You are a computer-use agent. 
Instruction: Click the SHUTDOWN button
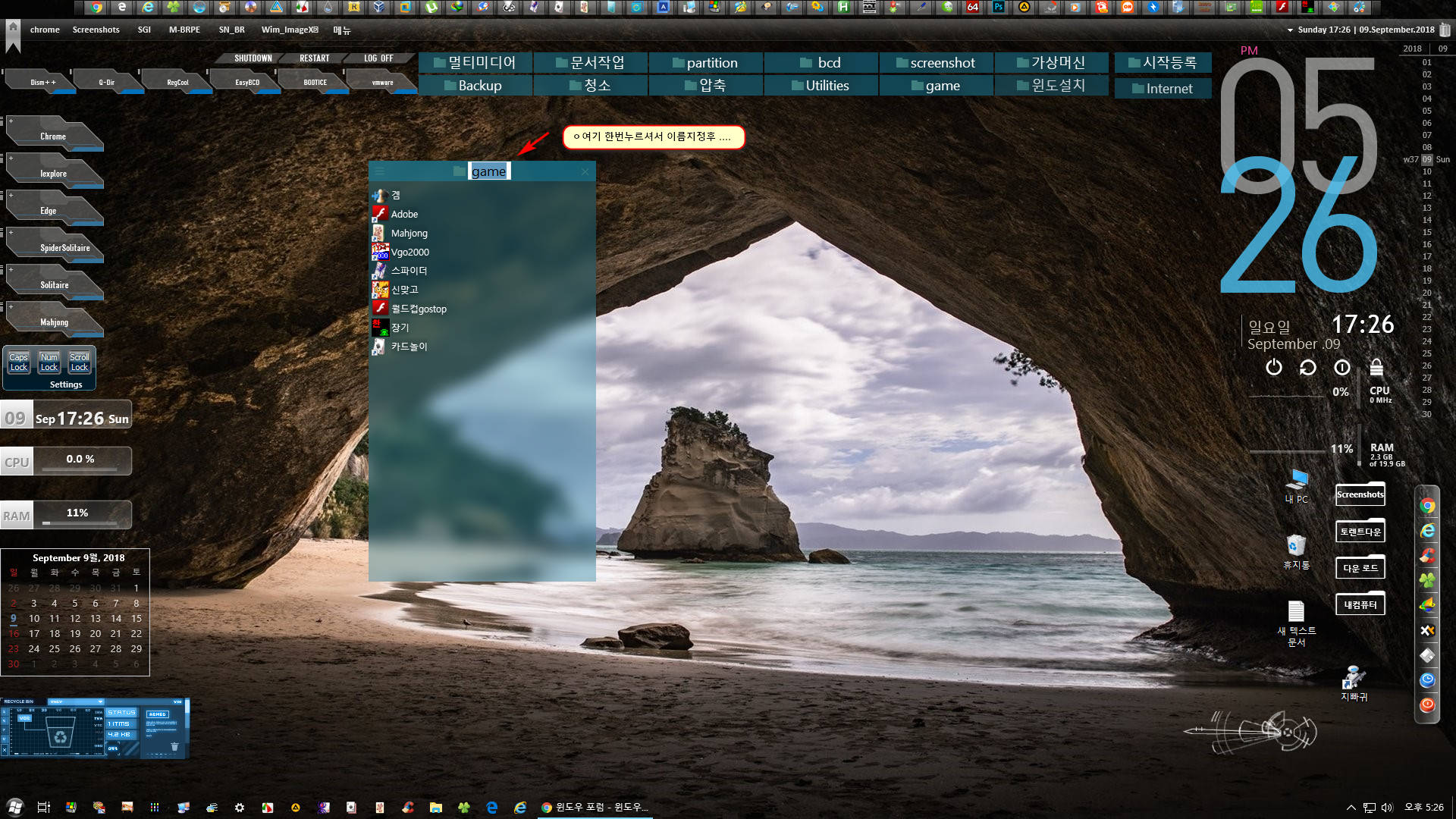click(x=253, y=58)
